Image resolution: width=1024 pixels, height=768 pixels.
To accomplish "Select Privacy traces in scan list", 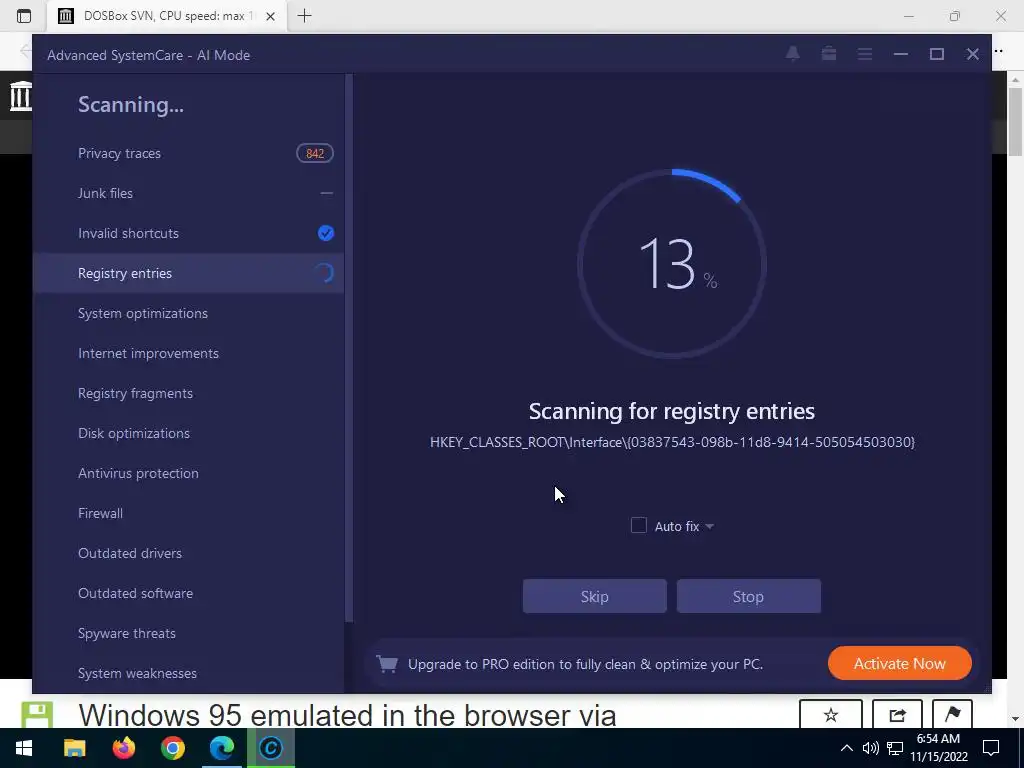I will point(188,153).
